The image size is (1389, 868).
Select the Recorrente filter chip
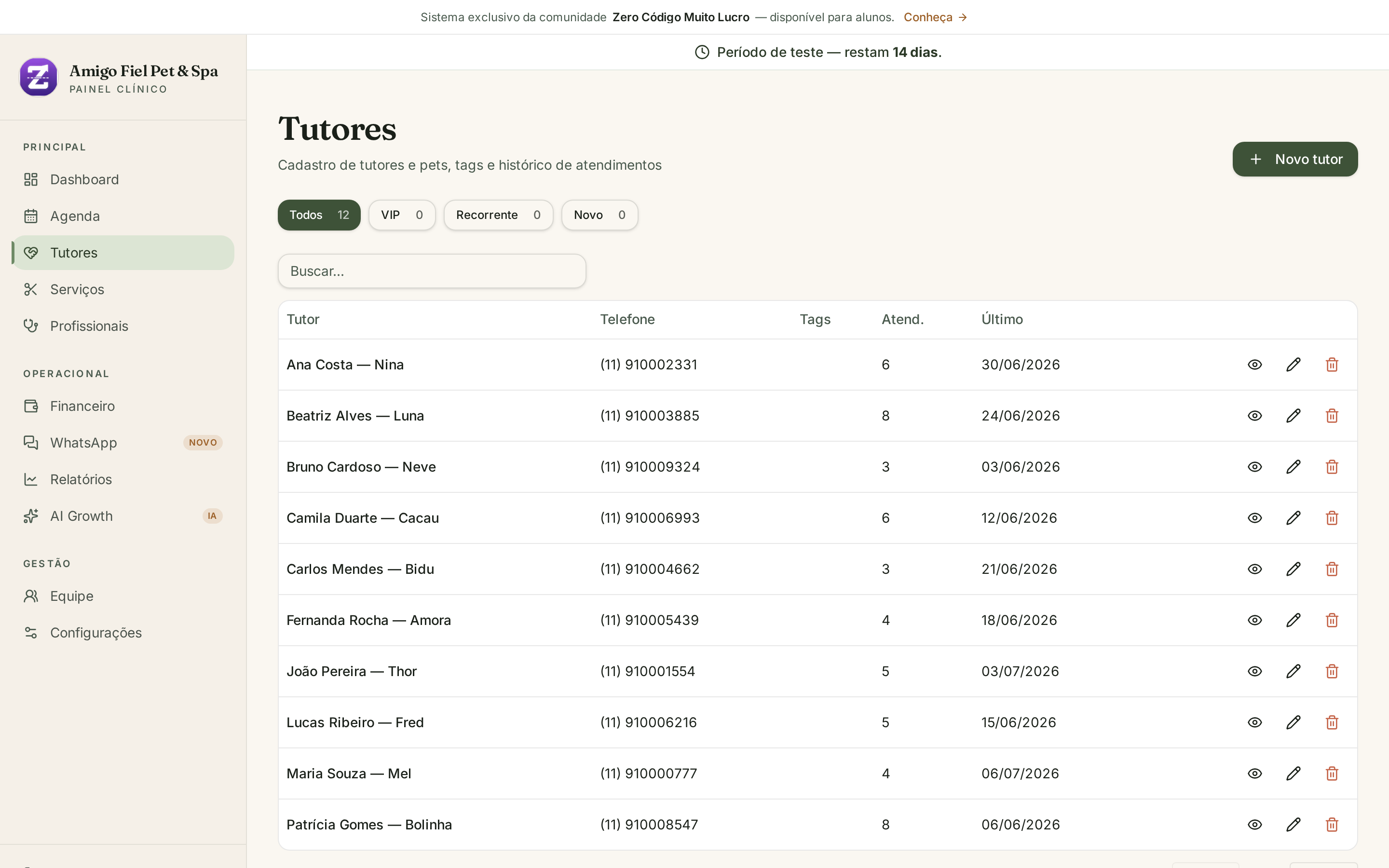(498, 215)
